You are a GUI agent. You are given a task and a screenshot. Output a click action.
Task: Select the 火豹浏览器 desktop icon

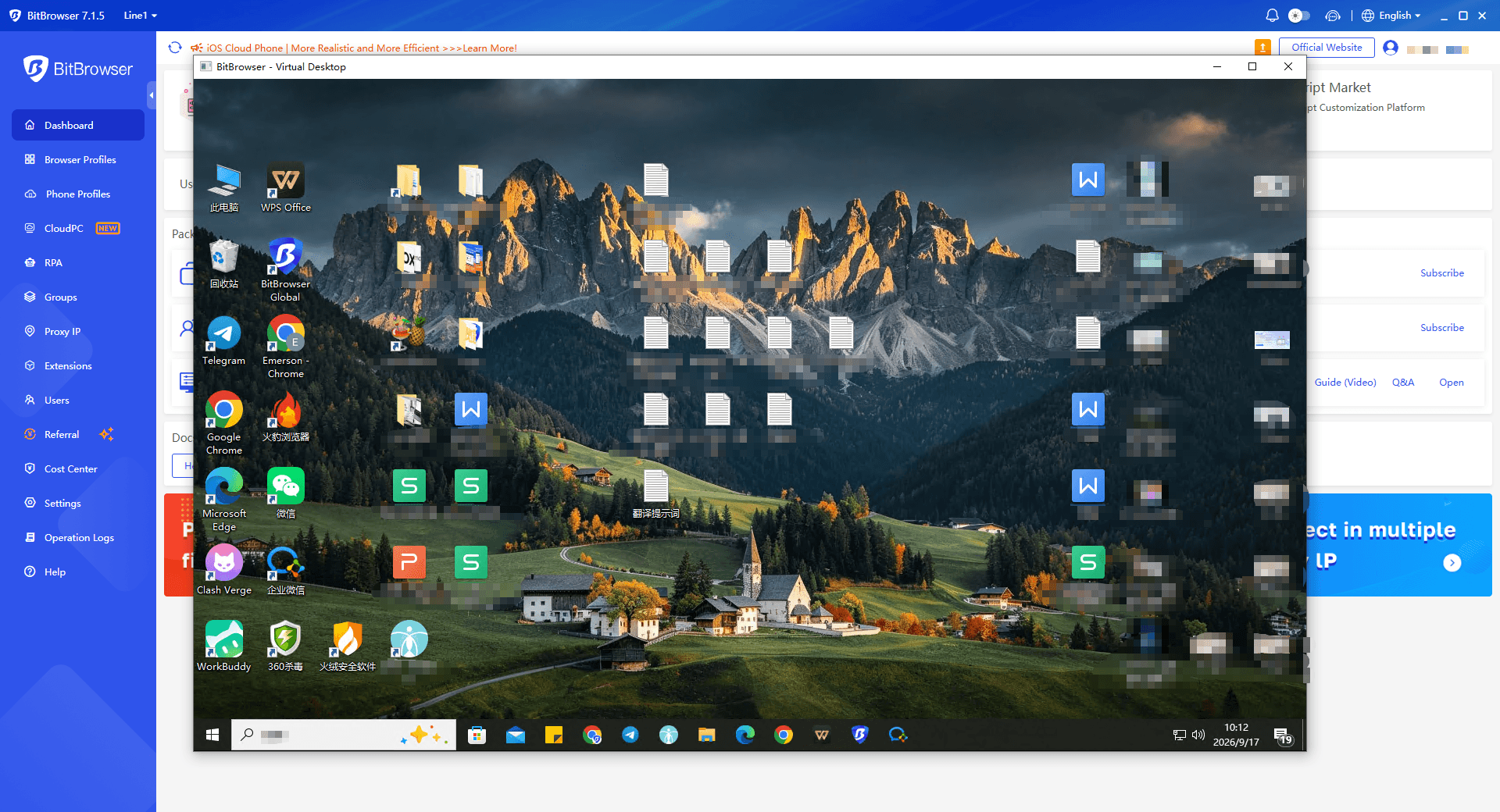pos(286,417)
